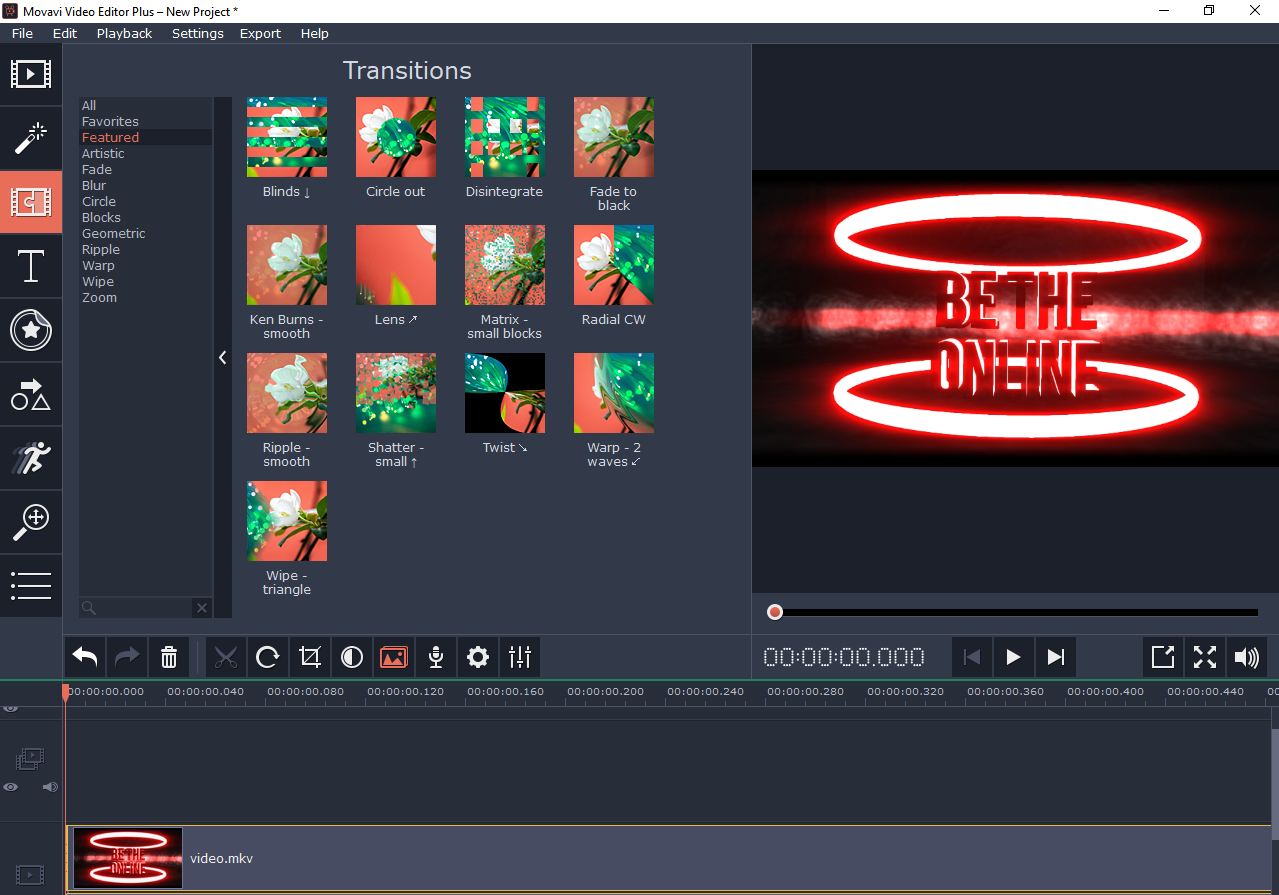Open the Crop tool in the toolbar

tap(309, 657)
